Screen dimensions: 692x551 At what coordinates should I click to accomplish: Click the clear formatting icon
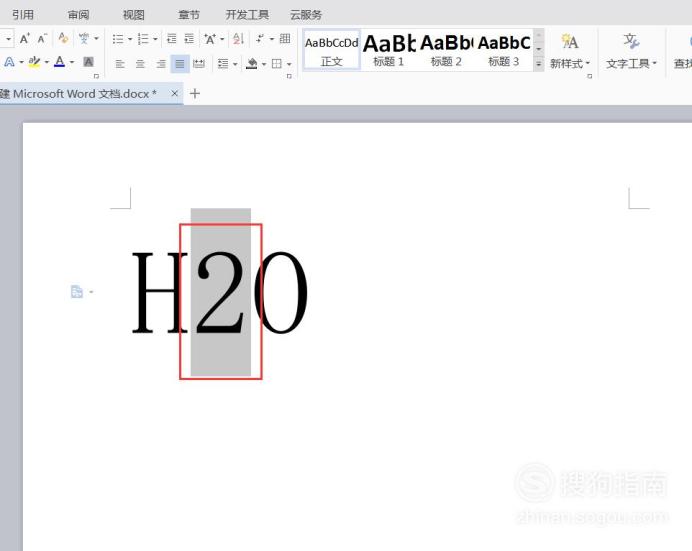coord(64,38)
